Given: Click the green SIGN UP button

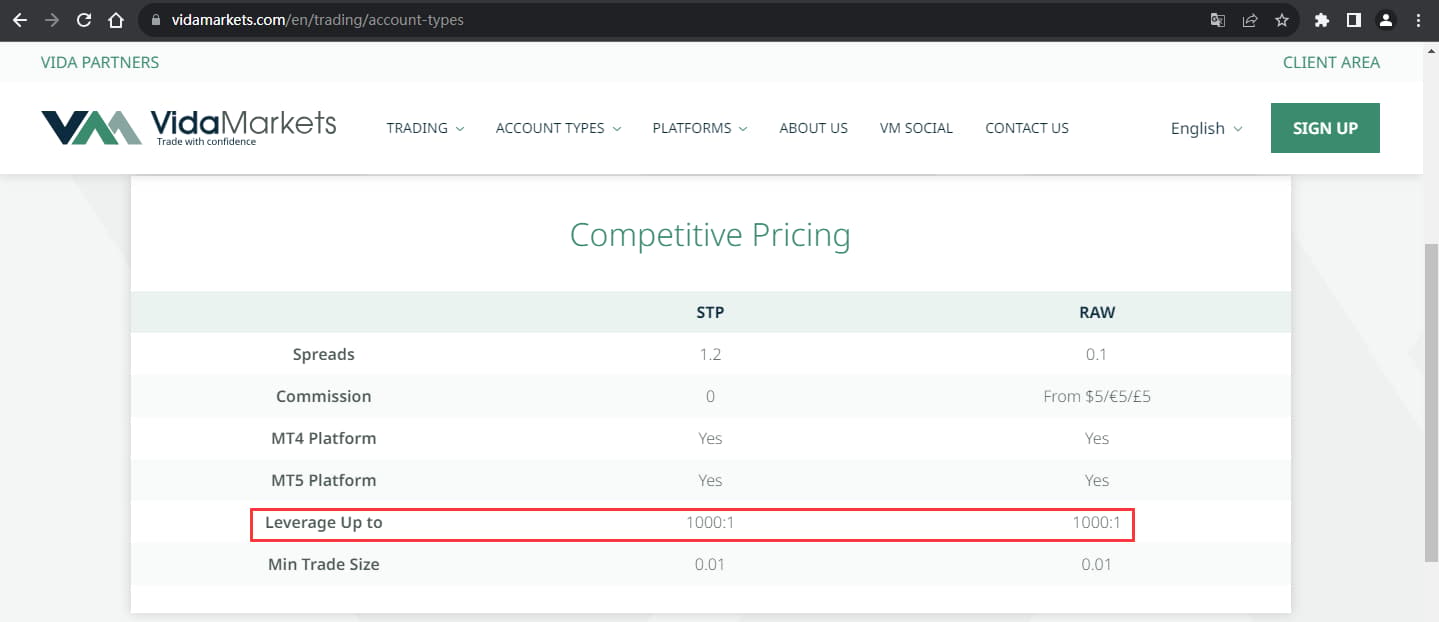Looking at the screenshot, I should pos(1325,128).
